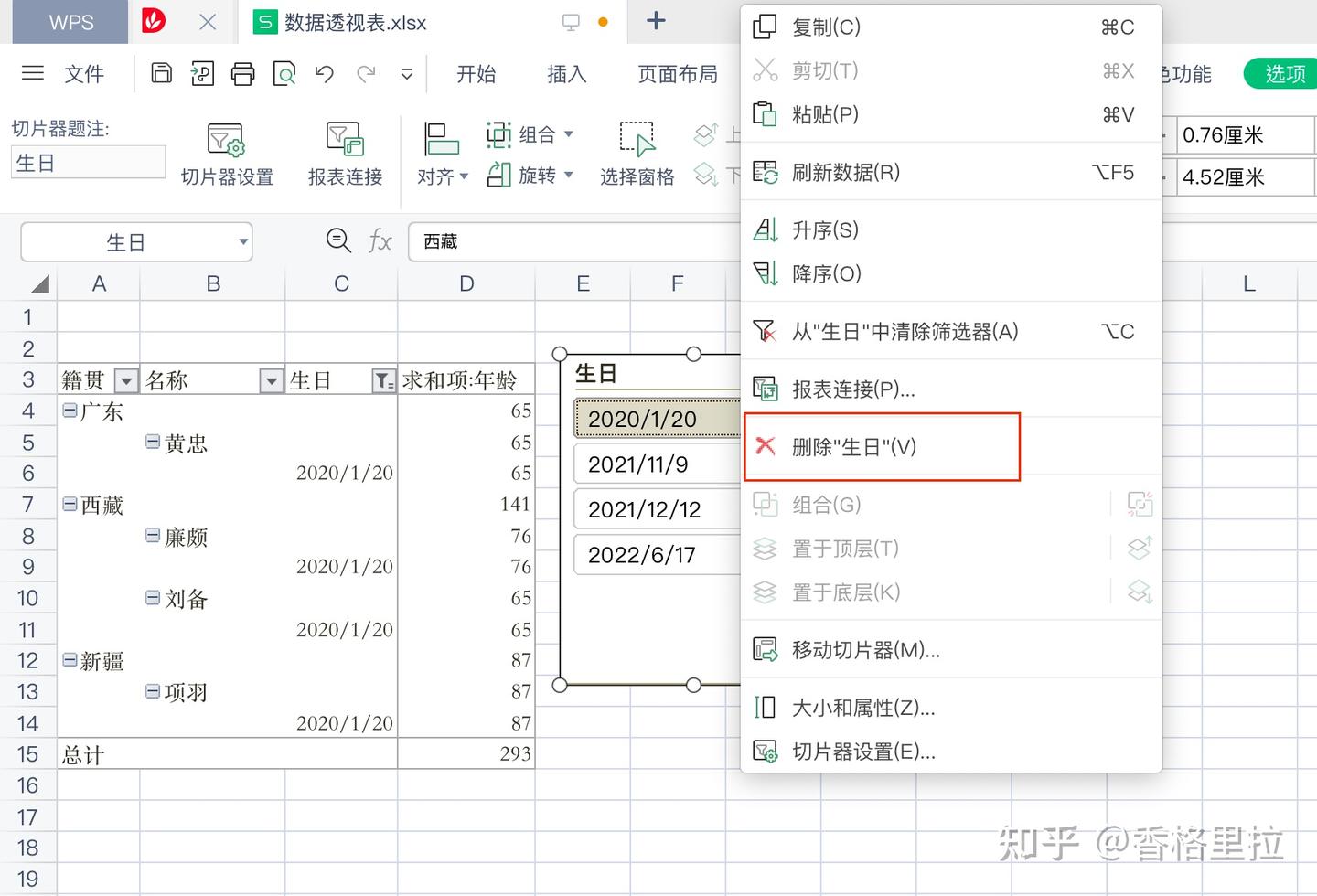This screenshot has width=1317, height=896.
Task: Close the red app tab
Action: [x=208, y=22]
